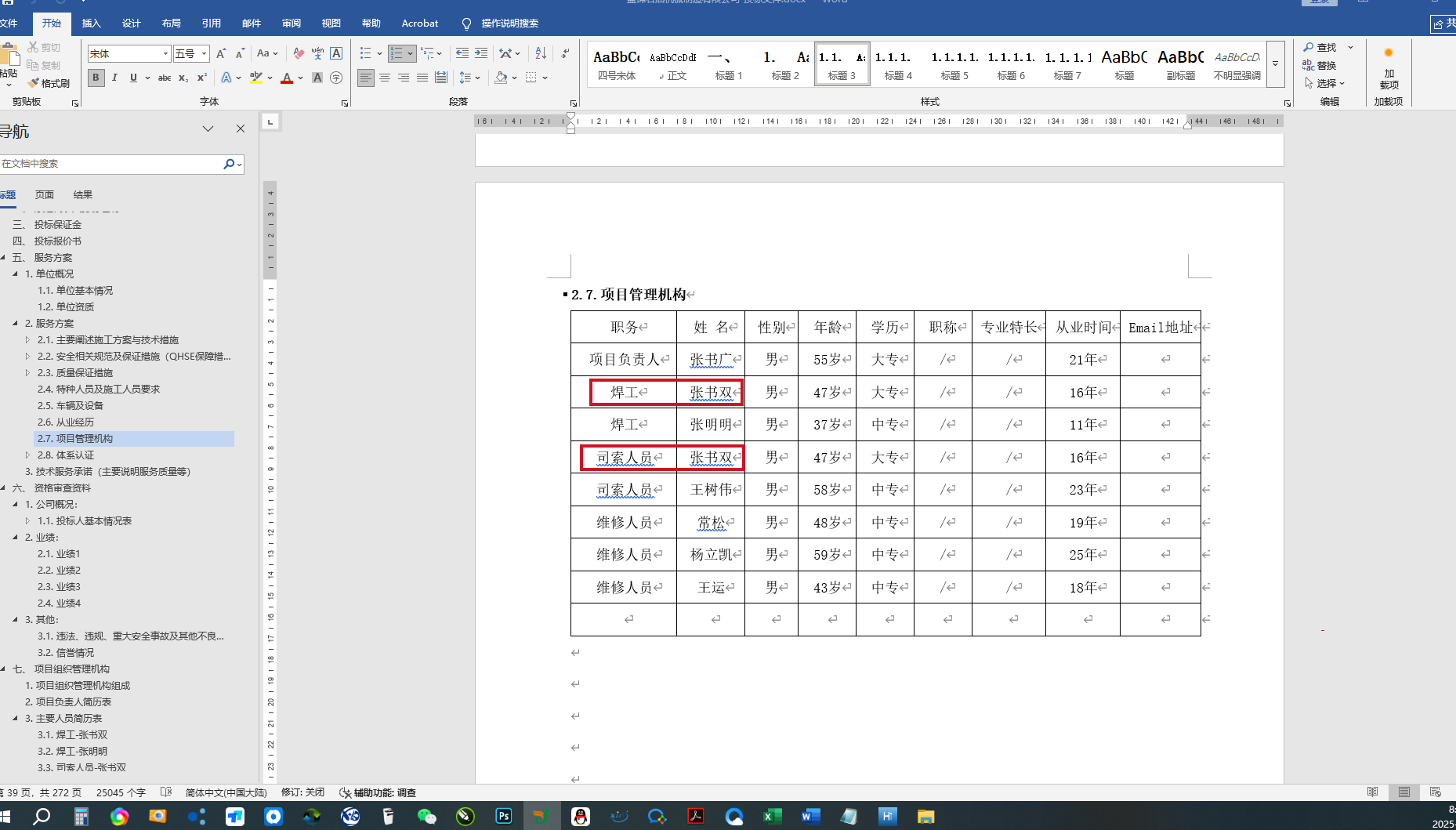Open the borders dropdown arrow
The image size is (1456, 830).
pyautogui.click(x=545, y=78)
